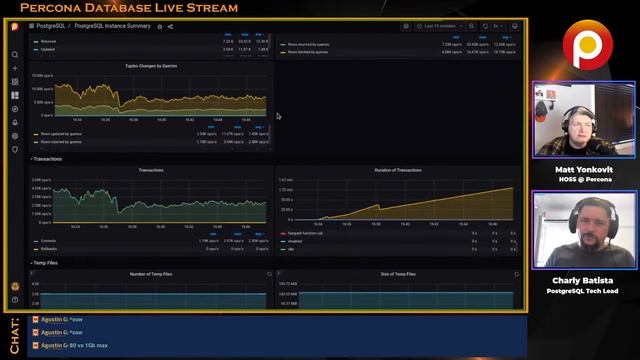Click the Percona PMM home logo

(x=15, y=27)
